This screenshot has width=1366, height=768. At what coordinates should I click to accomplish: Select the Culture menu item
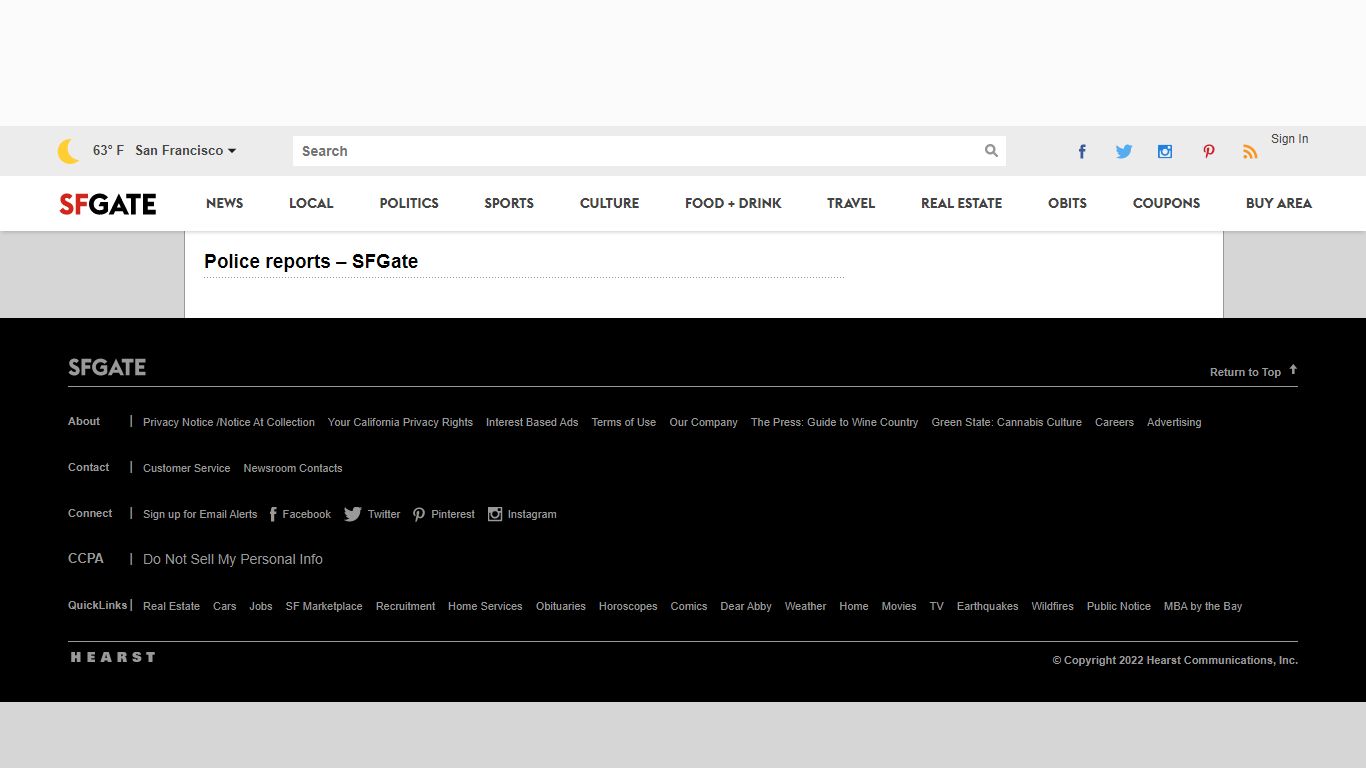609,203
